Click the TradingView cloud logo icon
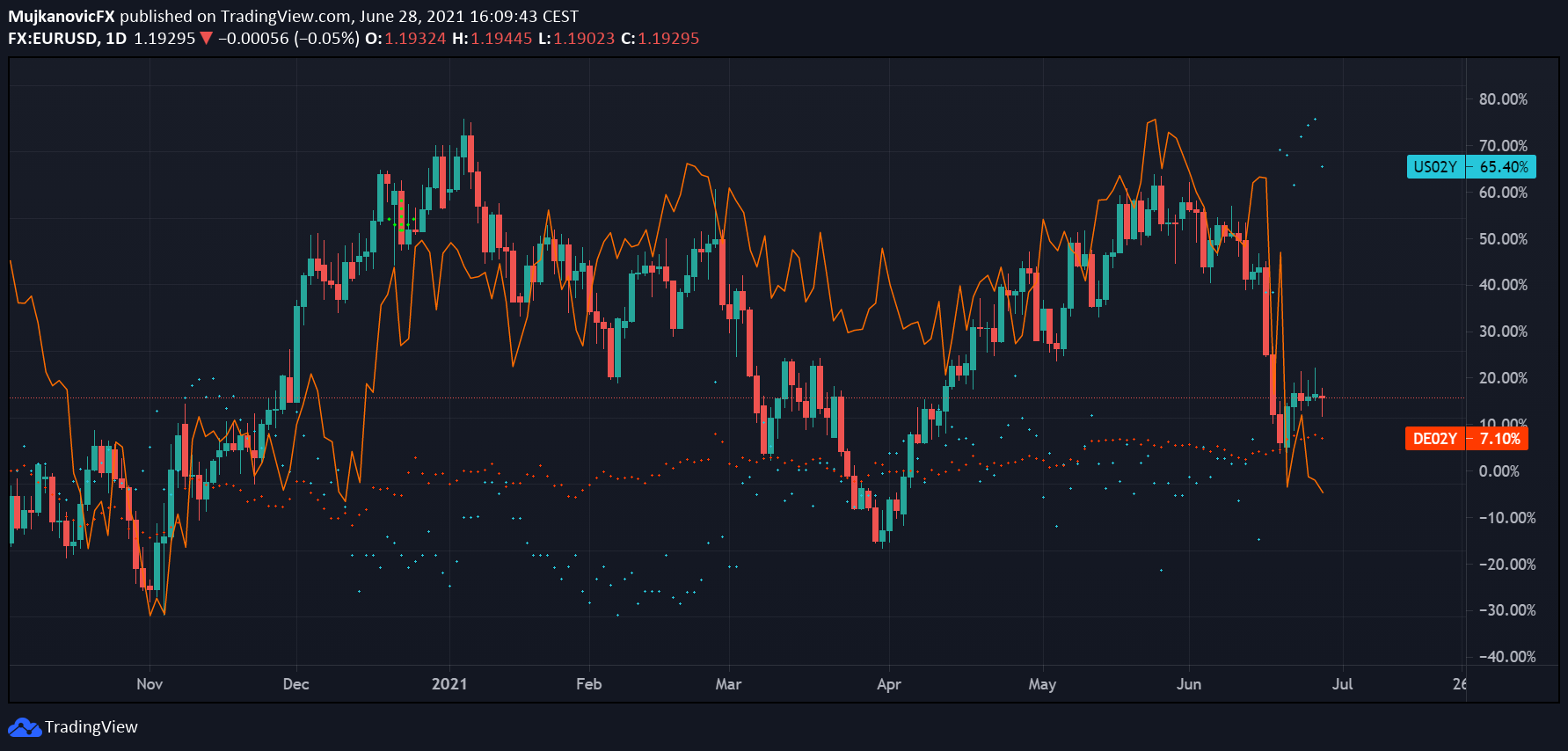1568x751 pixels. coord(25,727)
